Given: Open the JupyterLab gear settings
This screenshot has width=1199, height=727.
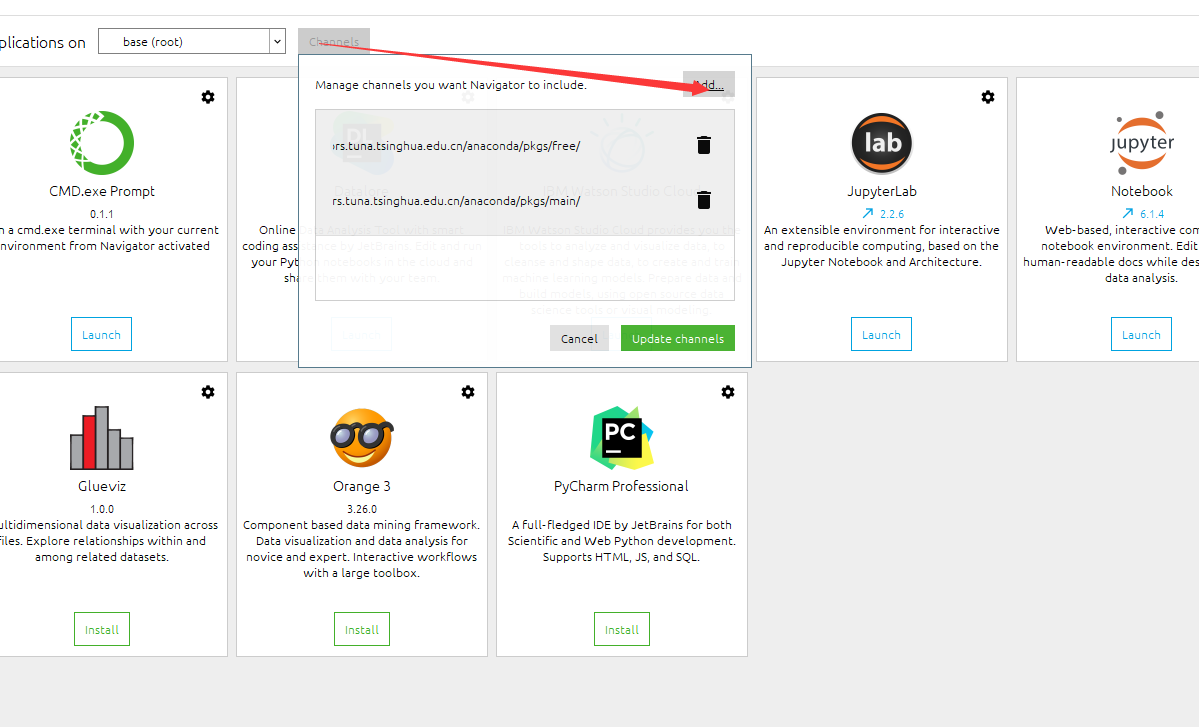Looking at the screenshot, I should [988, 97].
